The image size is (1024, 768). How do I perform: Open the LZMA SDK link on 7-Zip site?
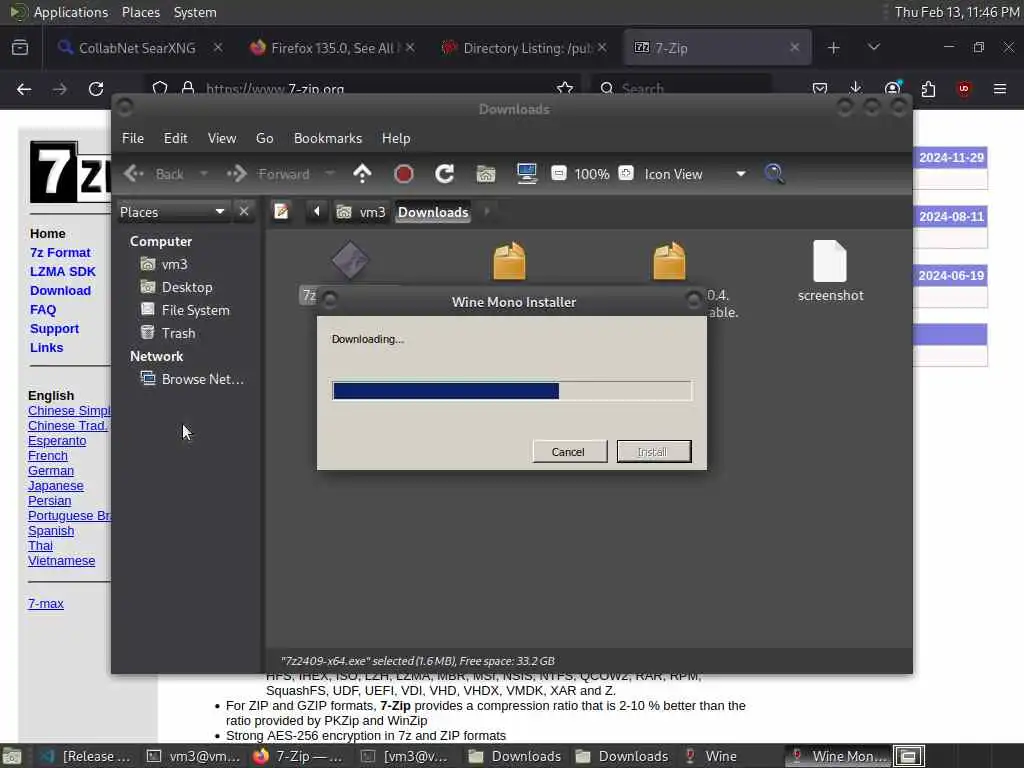63,272
